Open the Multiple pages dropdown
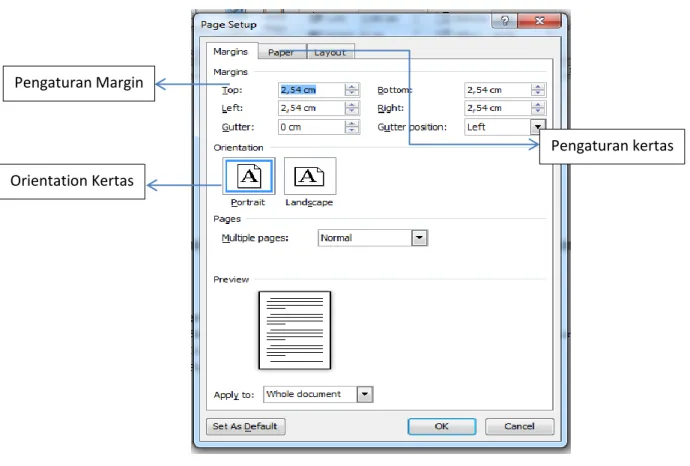690x466 pixels. point(419,238)
